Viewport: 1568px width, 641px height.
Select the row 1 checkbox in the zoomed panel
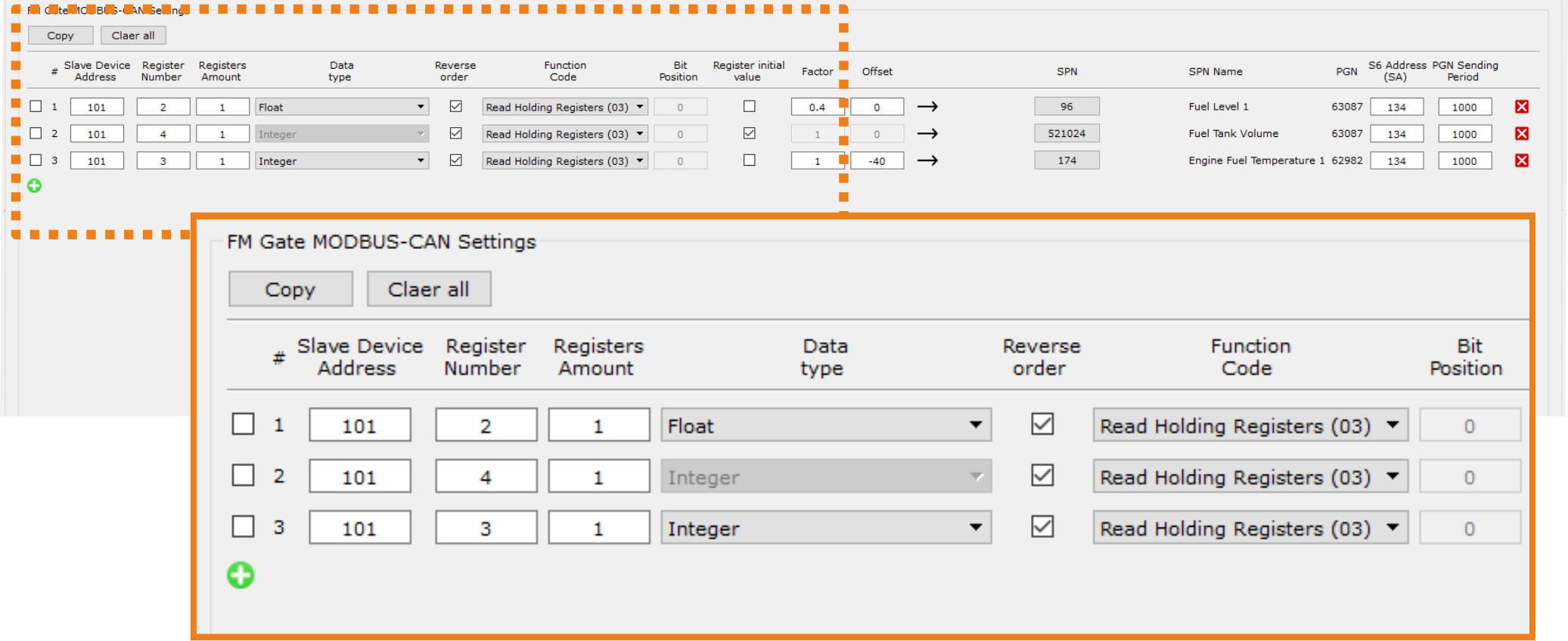pos(243,424)
